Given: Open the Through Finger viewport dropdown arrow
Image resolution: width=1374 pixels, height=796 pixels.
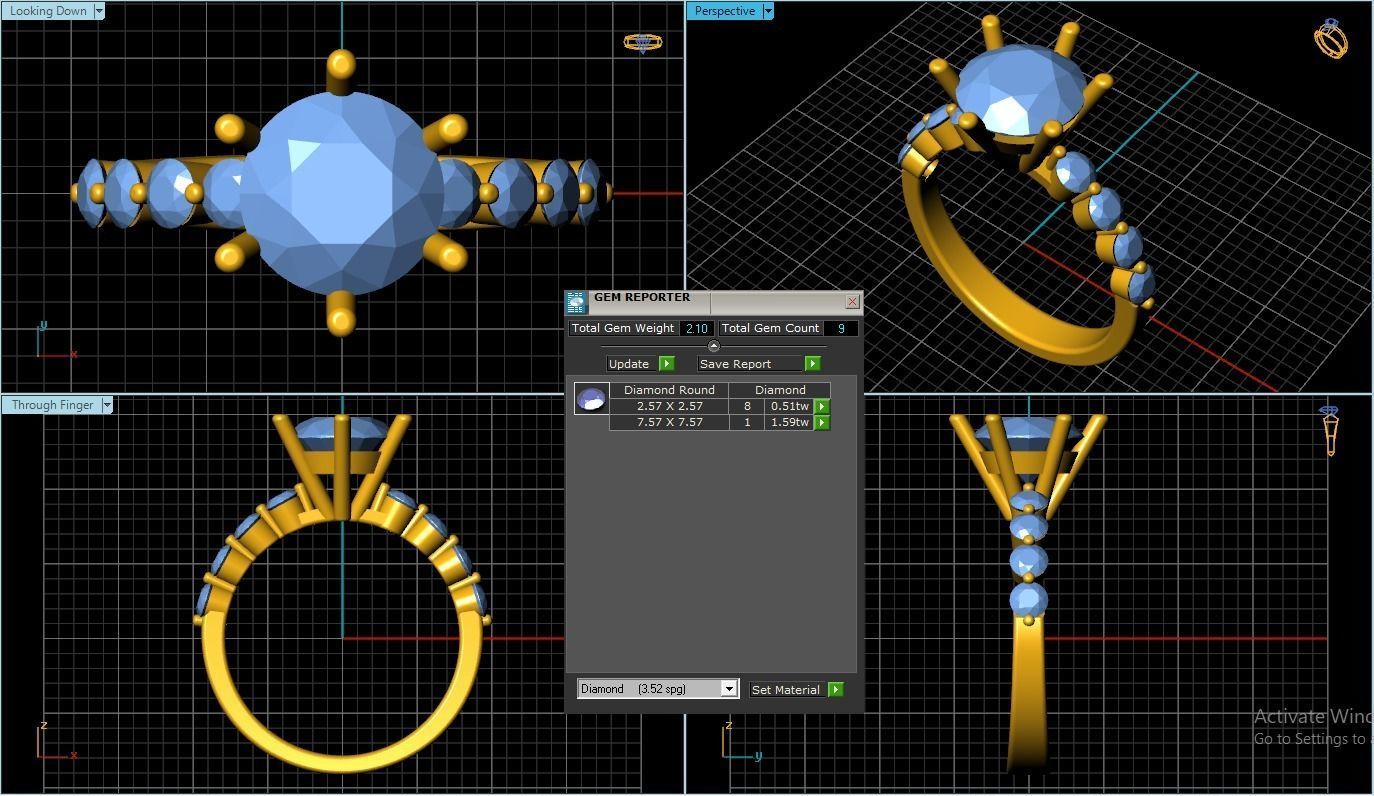Looking at the screenshot, I should 107,405.
